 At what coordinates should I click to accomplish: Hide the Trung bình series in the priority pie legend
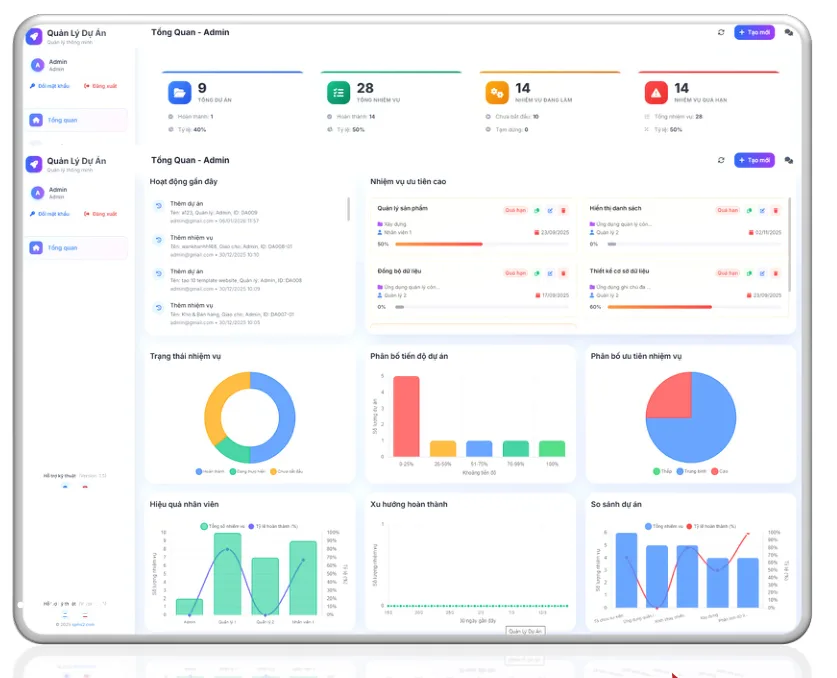click(x=692, y=471)
